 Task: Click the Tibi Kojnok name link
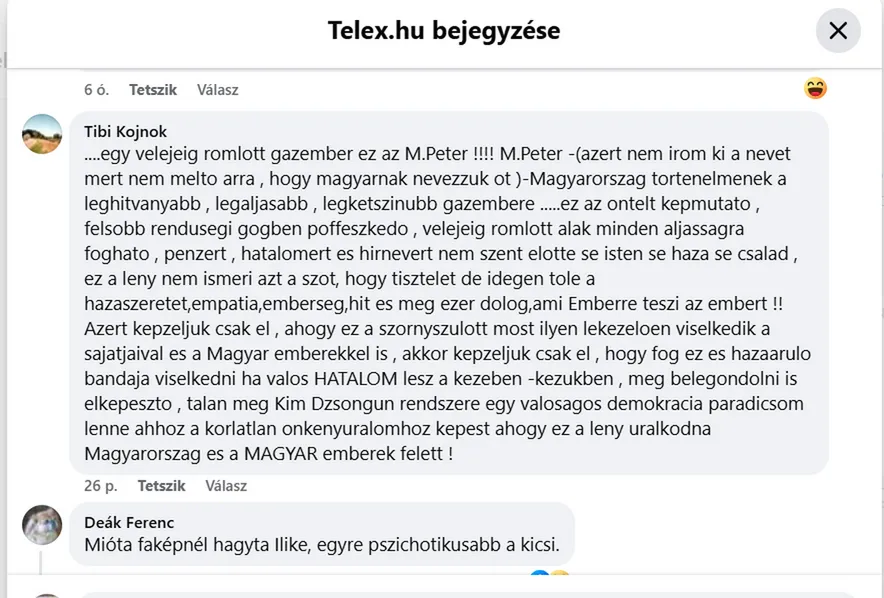125,131
